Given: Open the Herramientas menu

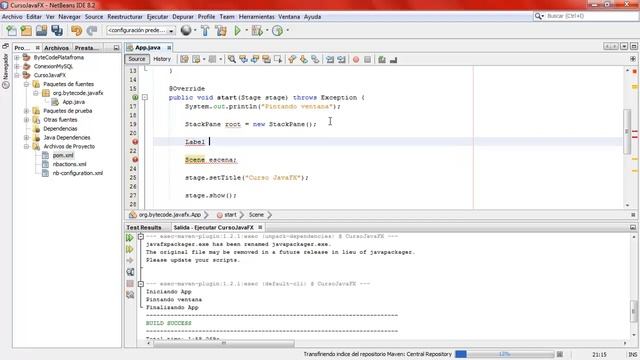Looking at the screenshot, I should point(257,17).
